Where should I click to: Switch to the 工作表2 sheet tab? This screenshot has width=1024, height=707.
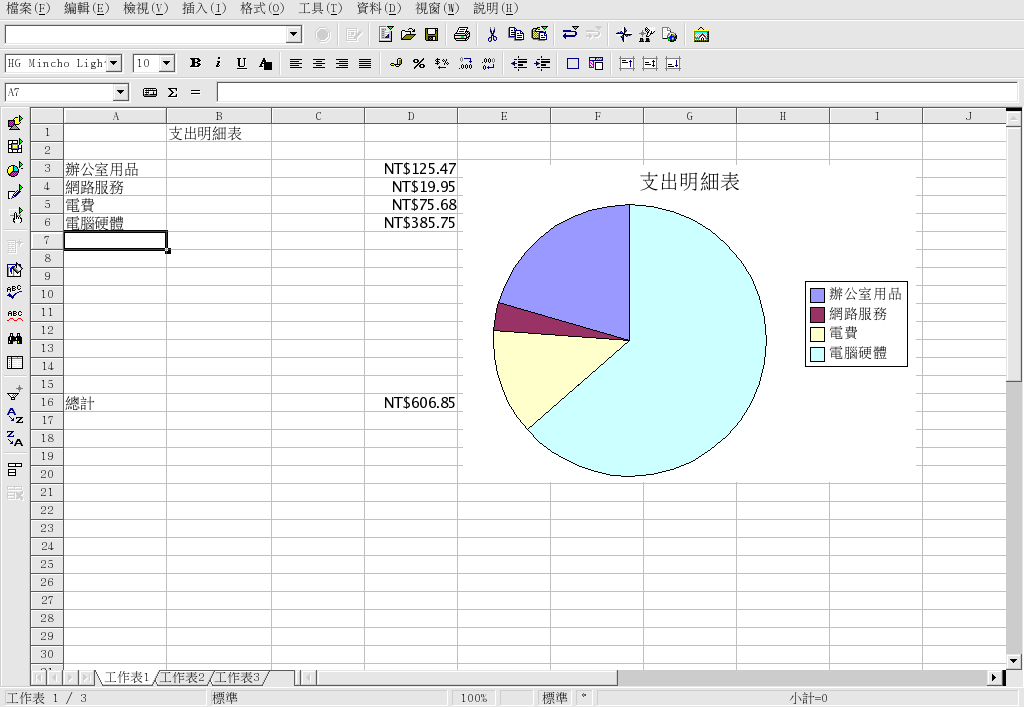click(182, 678)
